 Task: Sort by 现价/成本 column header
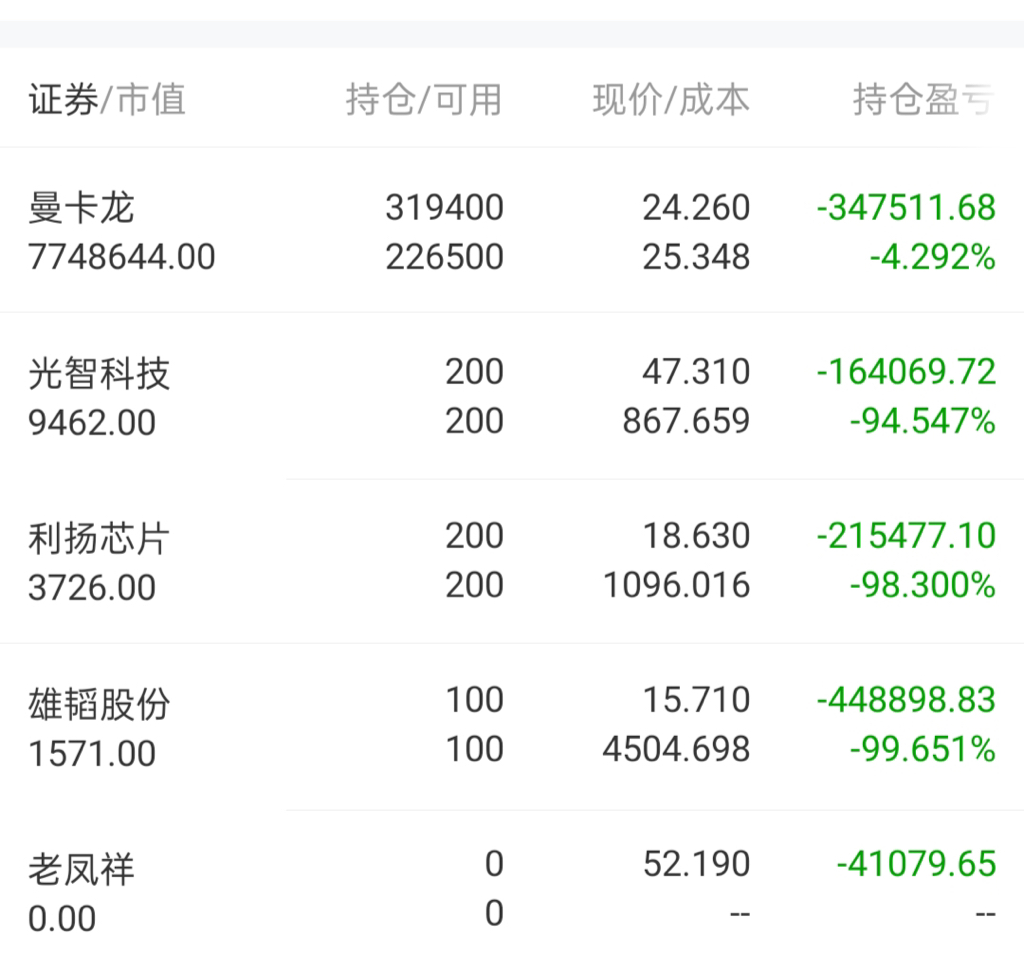point(671,100)
